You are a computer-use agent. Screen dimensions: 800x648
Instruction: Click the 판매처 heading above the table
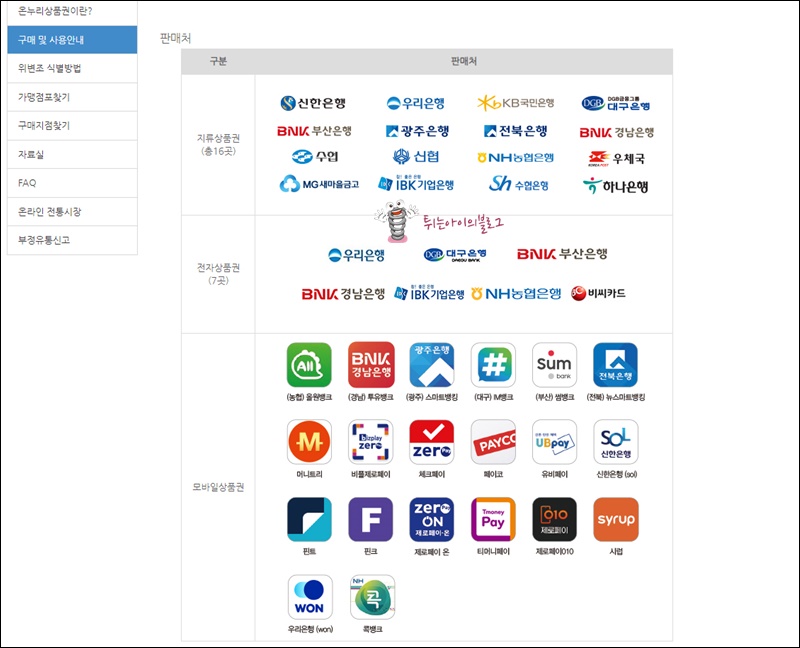click(176, 38)
